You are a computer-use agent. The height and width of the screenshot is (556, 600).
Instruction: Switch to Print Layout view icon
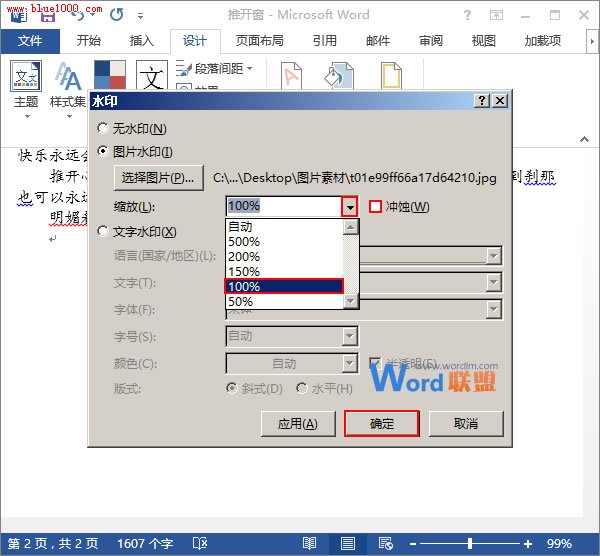347,543
